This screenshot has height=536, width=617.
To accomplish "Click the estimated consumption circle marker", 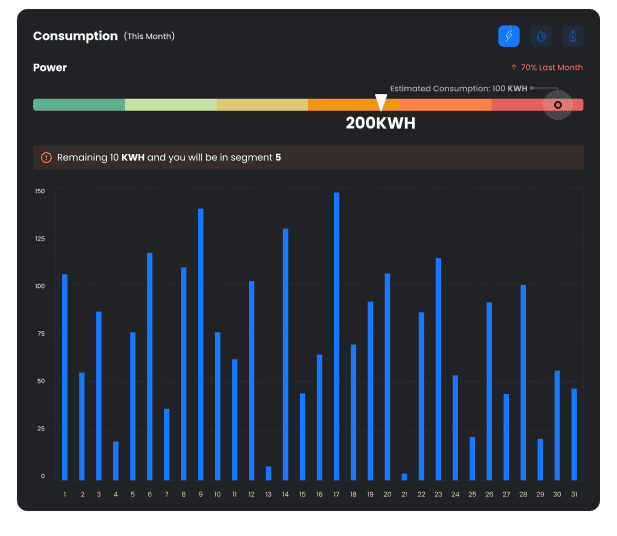I will (x=558, y=105).
